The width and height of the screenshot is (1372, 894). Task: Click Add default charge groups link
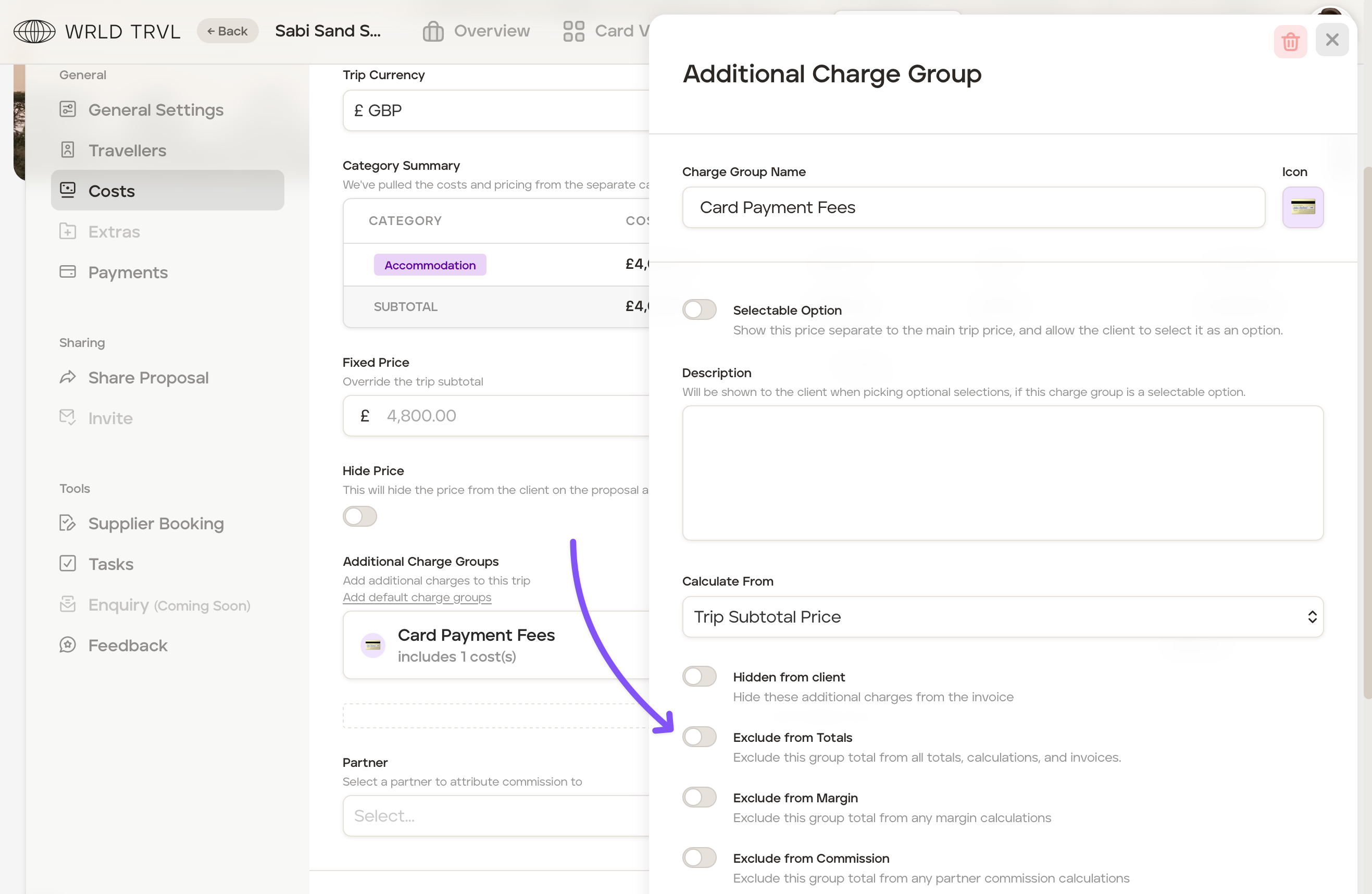(x=417, y=597)
